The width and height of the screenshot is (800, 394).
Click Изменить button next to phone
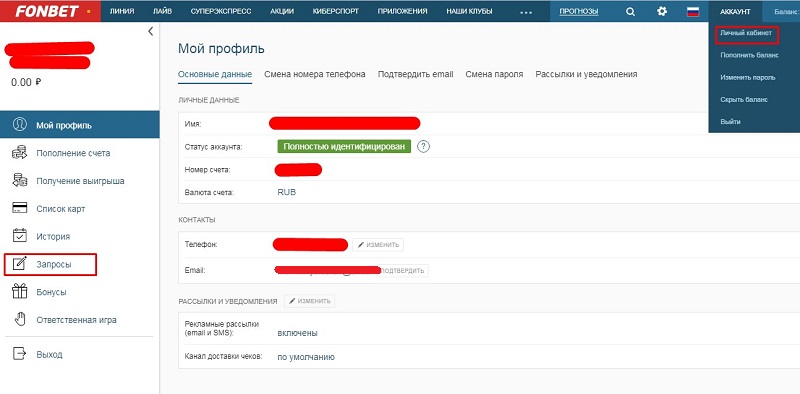(378, 245)
